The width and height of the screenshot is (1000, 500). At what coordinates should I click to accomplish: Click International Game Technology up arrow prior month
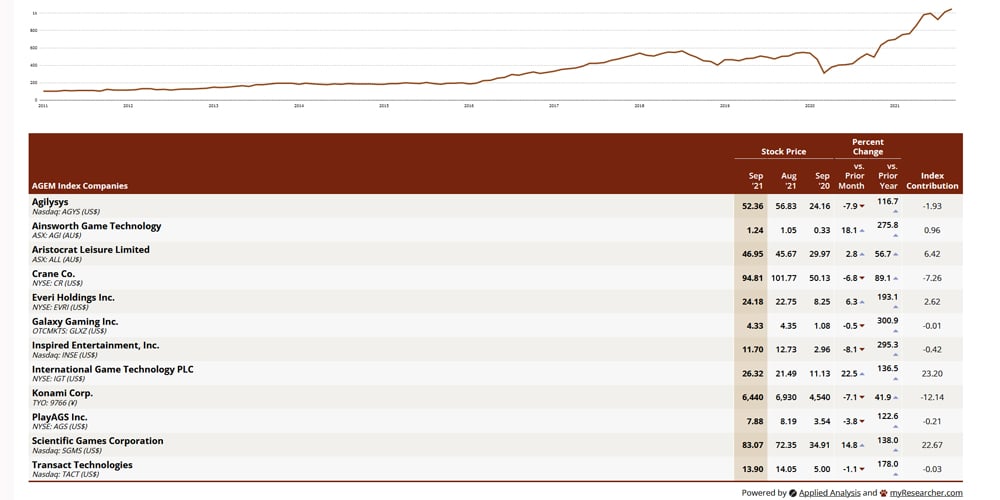pos(862,374)
